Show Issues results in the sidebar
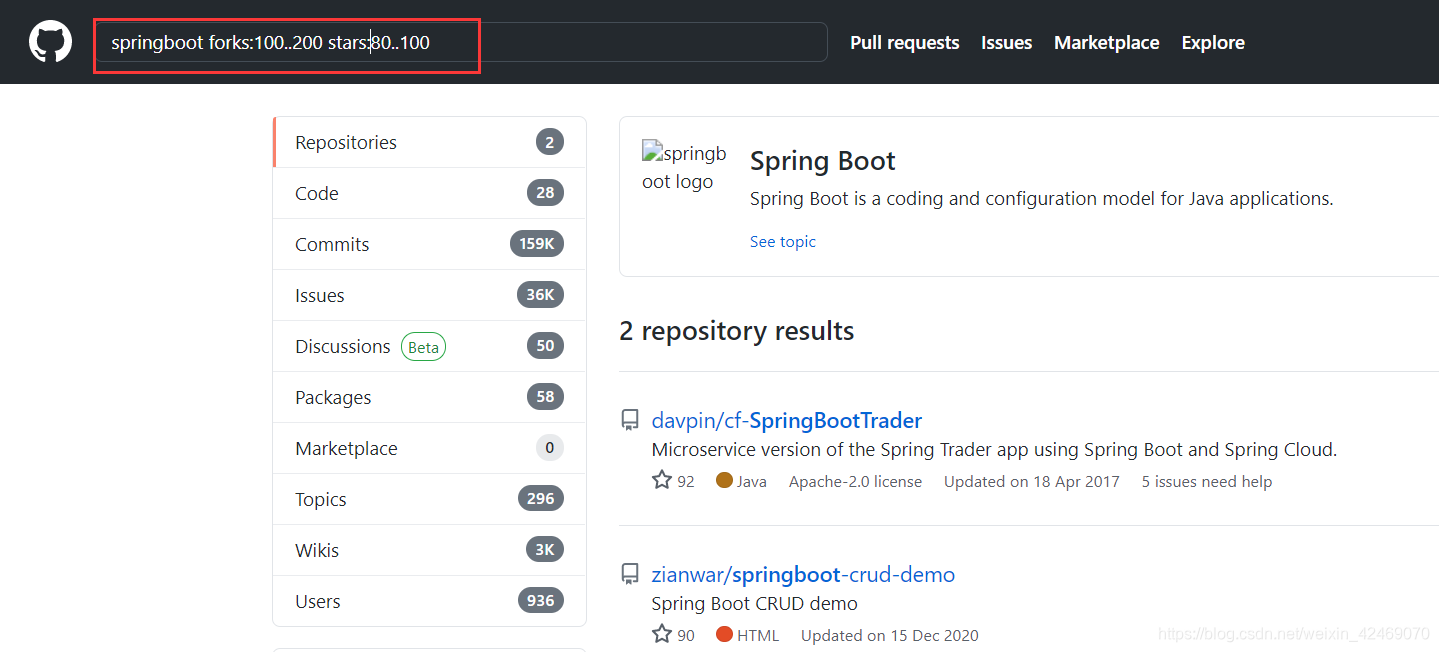1439x652 pixels. click(429, 295)
